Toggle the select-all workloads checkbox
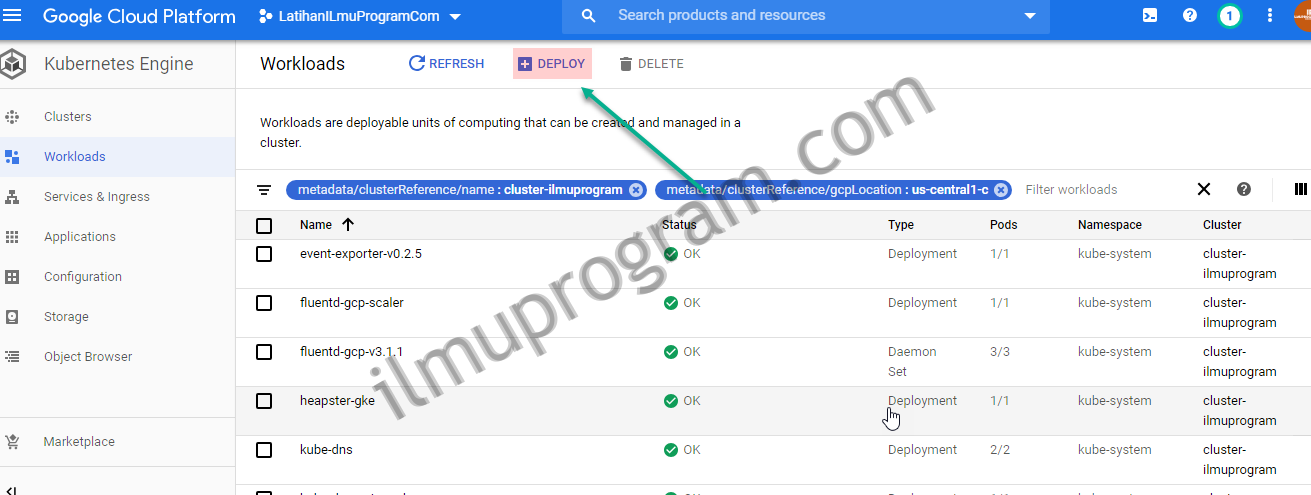This screenshot has height=495, width=1311. (x=264, y=226)
